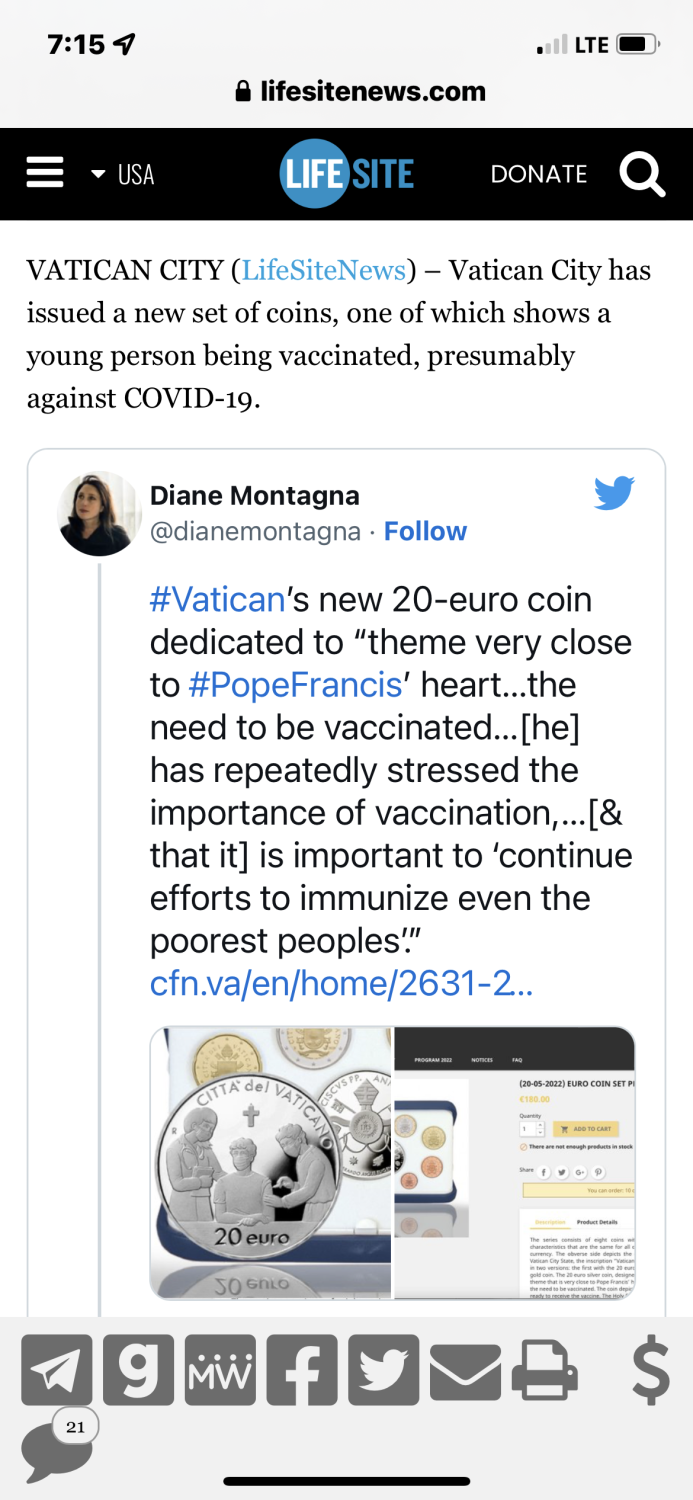Tap the Twitter bird in tweet

[x=614, y=494]
